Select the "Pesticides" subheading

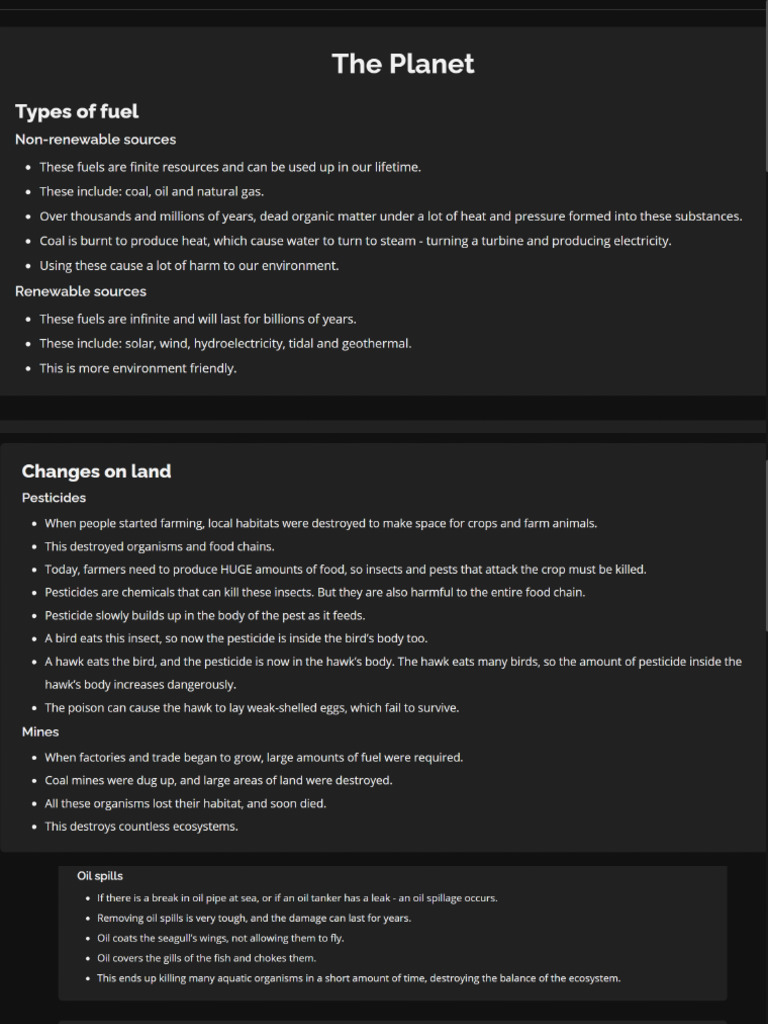54,498
